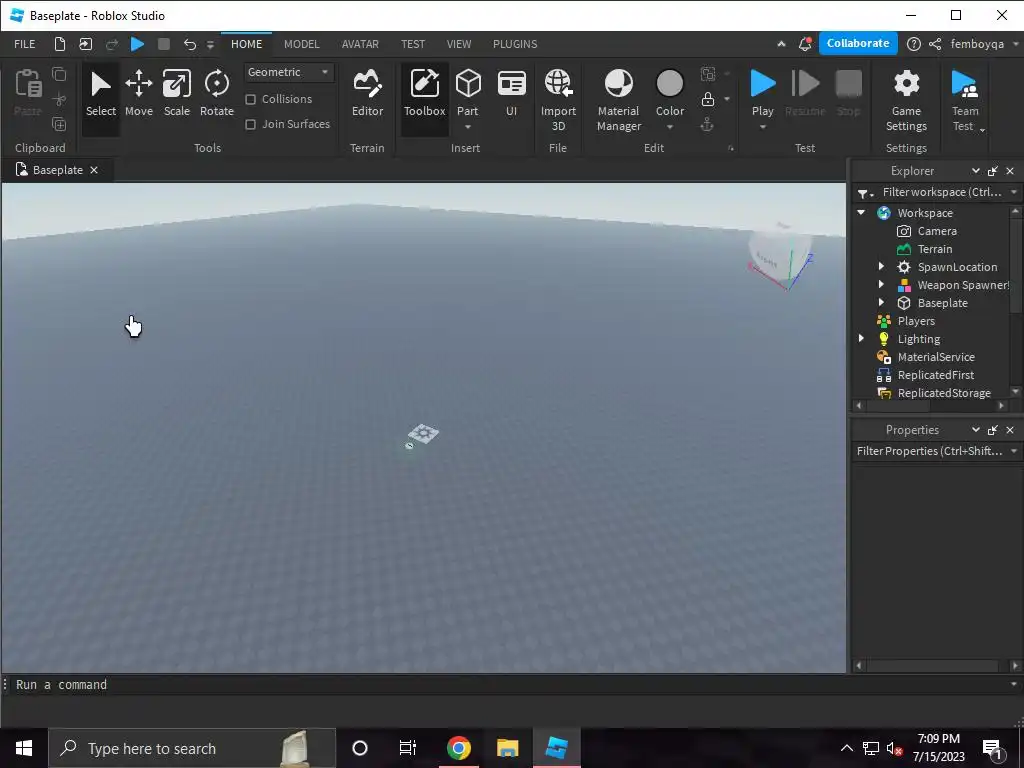Open Game Settings
1024x768 pixels.
[x=906, y=101]
